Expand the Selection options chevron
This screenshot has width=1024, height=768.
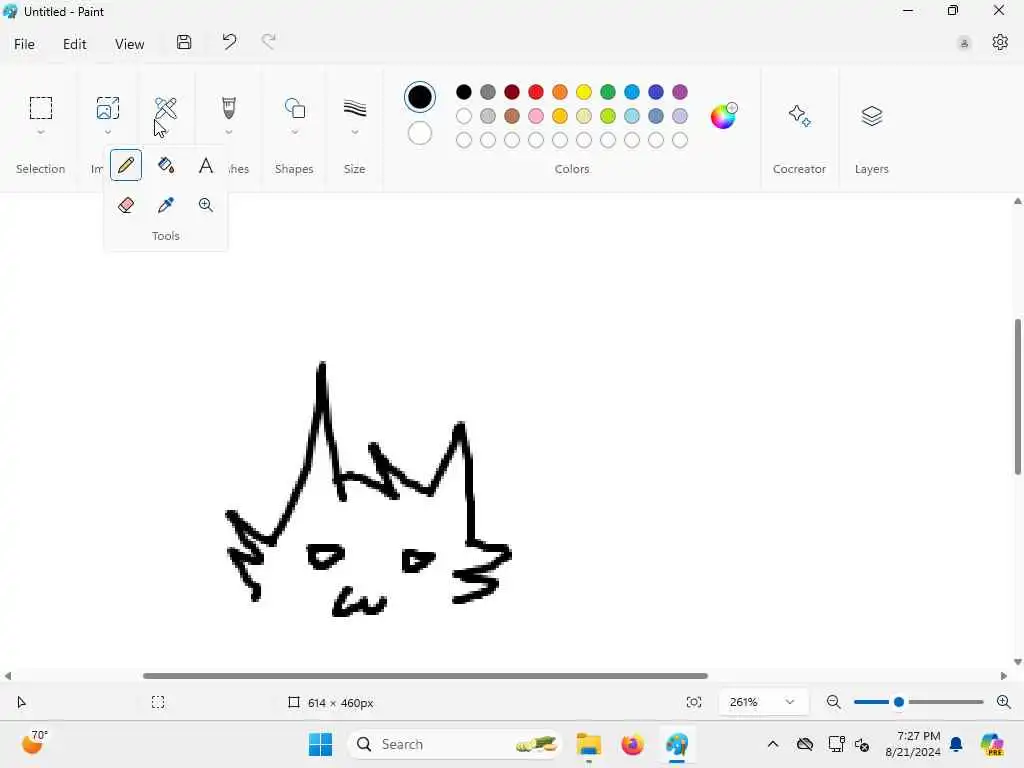pos(40,133)
